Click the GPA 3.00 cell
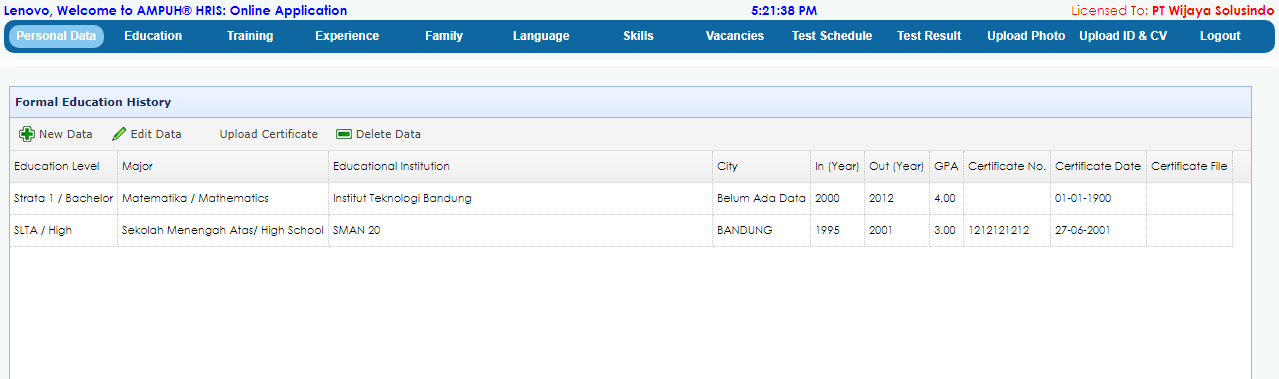 tap(946, 230)
